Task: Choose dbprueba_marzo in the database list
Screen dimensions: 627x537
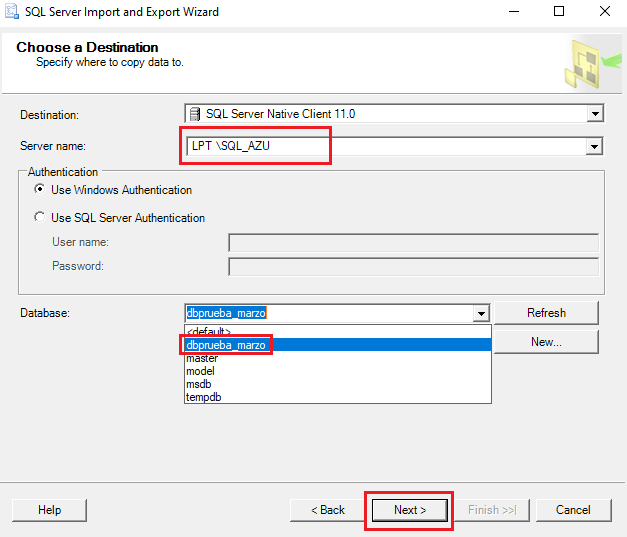Action: [x=337, y=345]
